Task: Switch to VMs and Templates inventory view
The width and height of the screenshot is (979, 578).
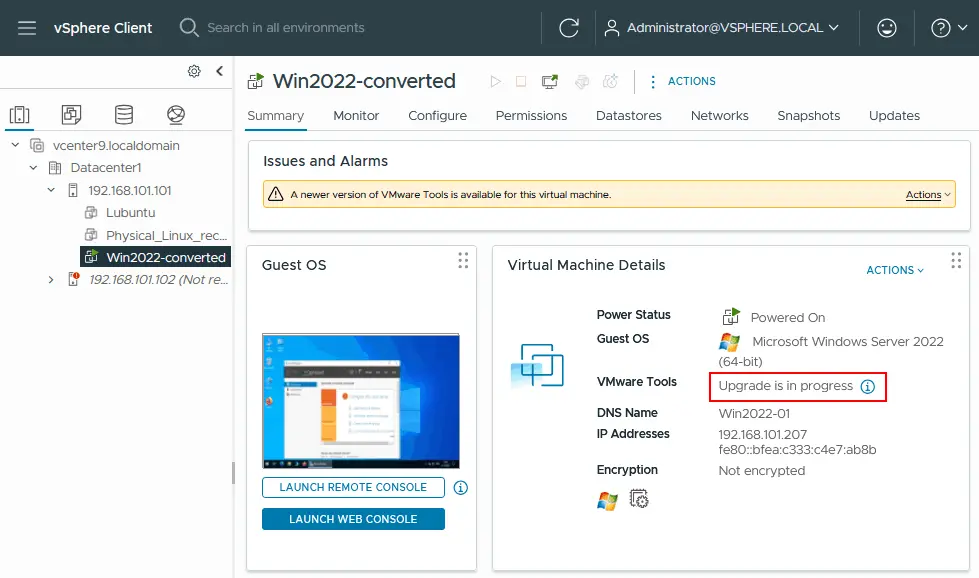Action: pos(71,115)
